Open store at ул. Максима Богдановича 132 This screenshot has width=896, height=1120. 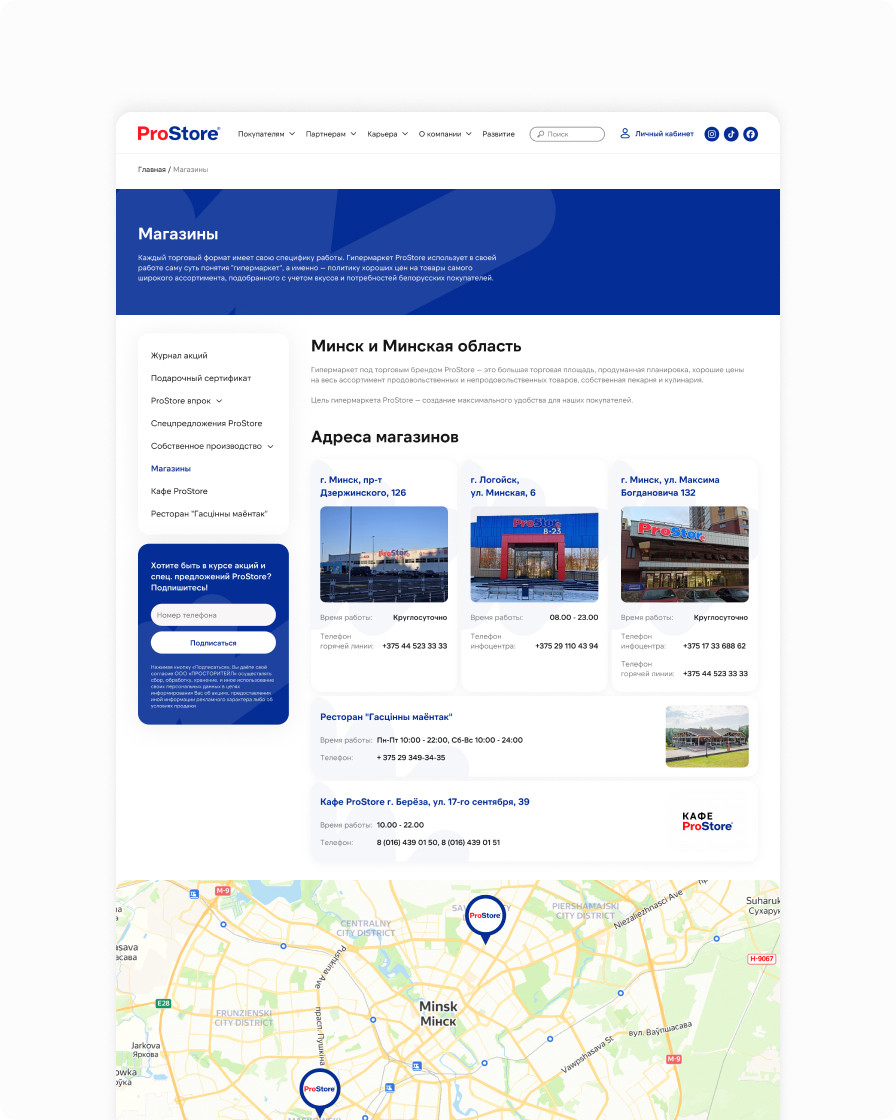coord(670,486)
